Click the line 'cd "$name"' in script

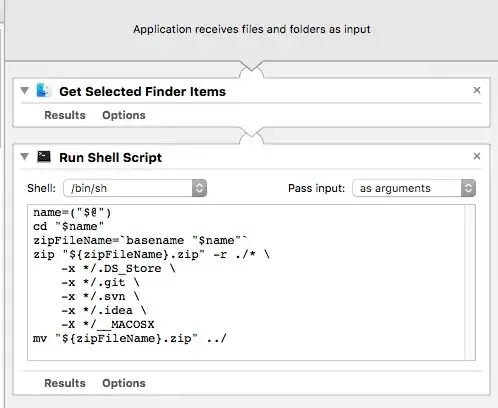[x=68, y=226]
